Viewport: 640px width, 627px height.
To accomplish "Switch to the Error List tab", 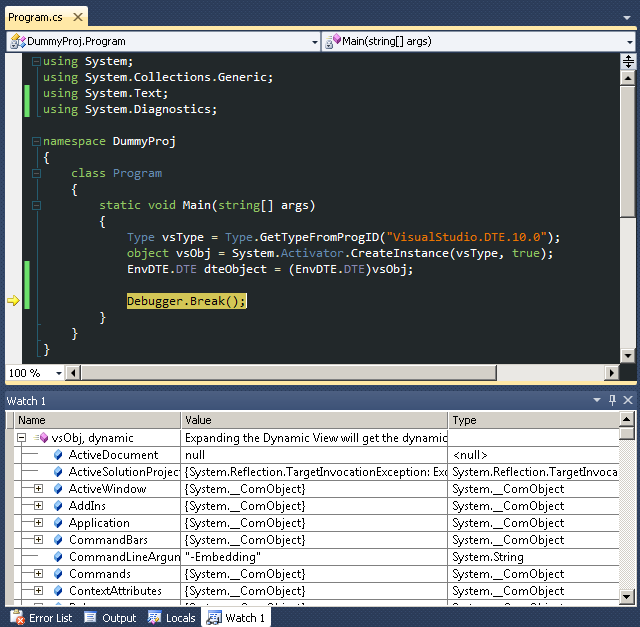I will pos(41,618).
